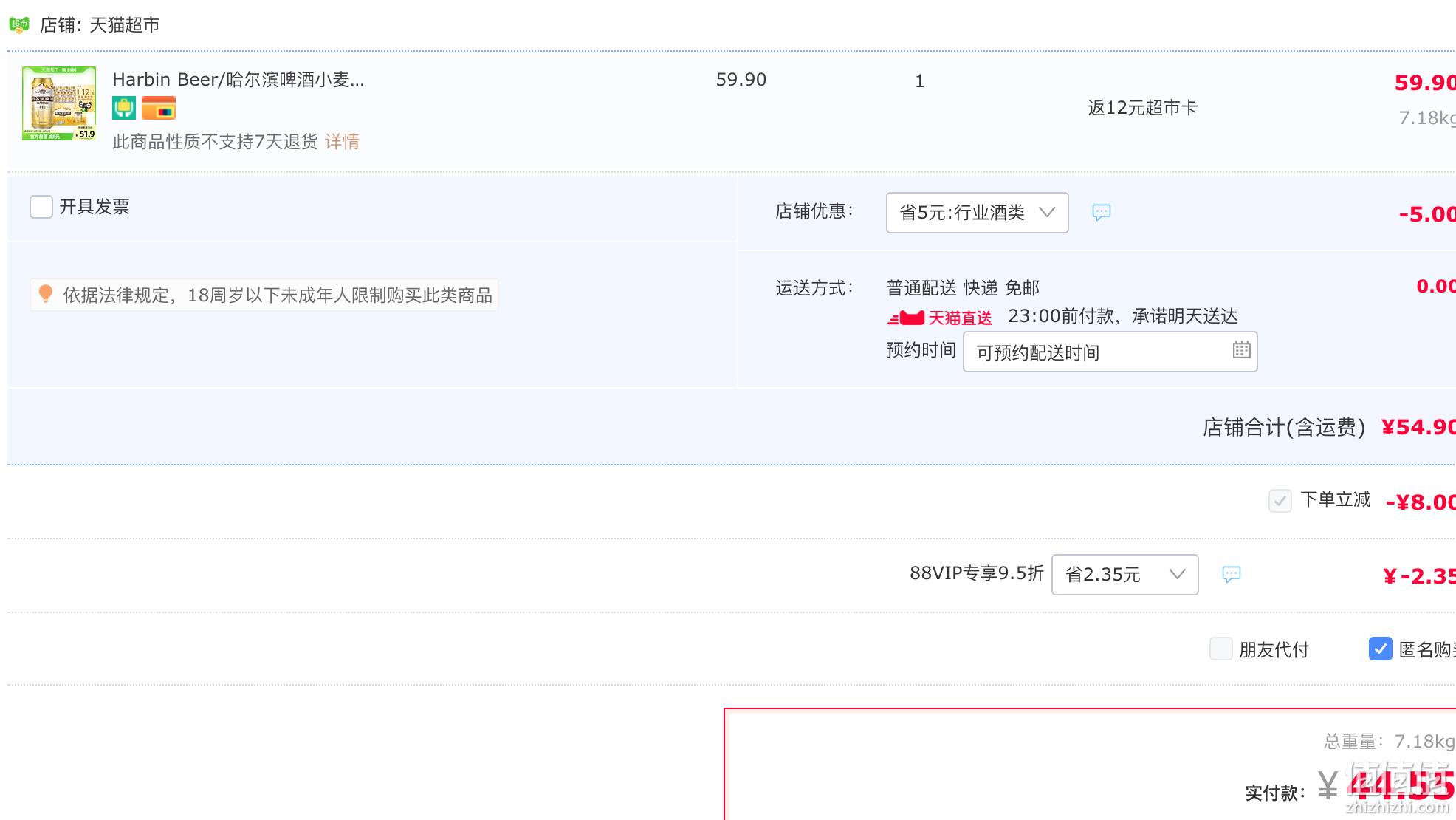Click the 店铺: 天猫超市 store name
The height and width of the screenshot is (820, 1456).
click(100, 25)
